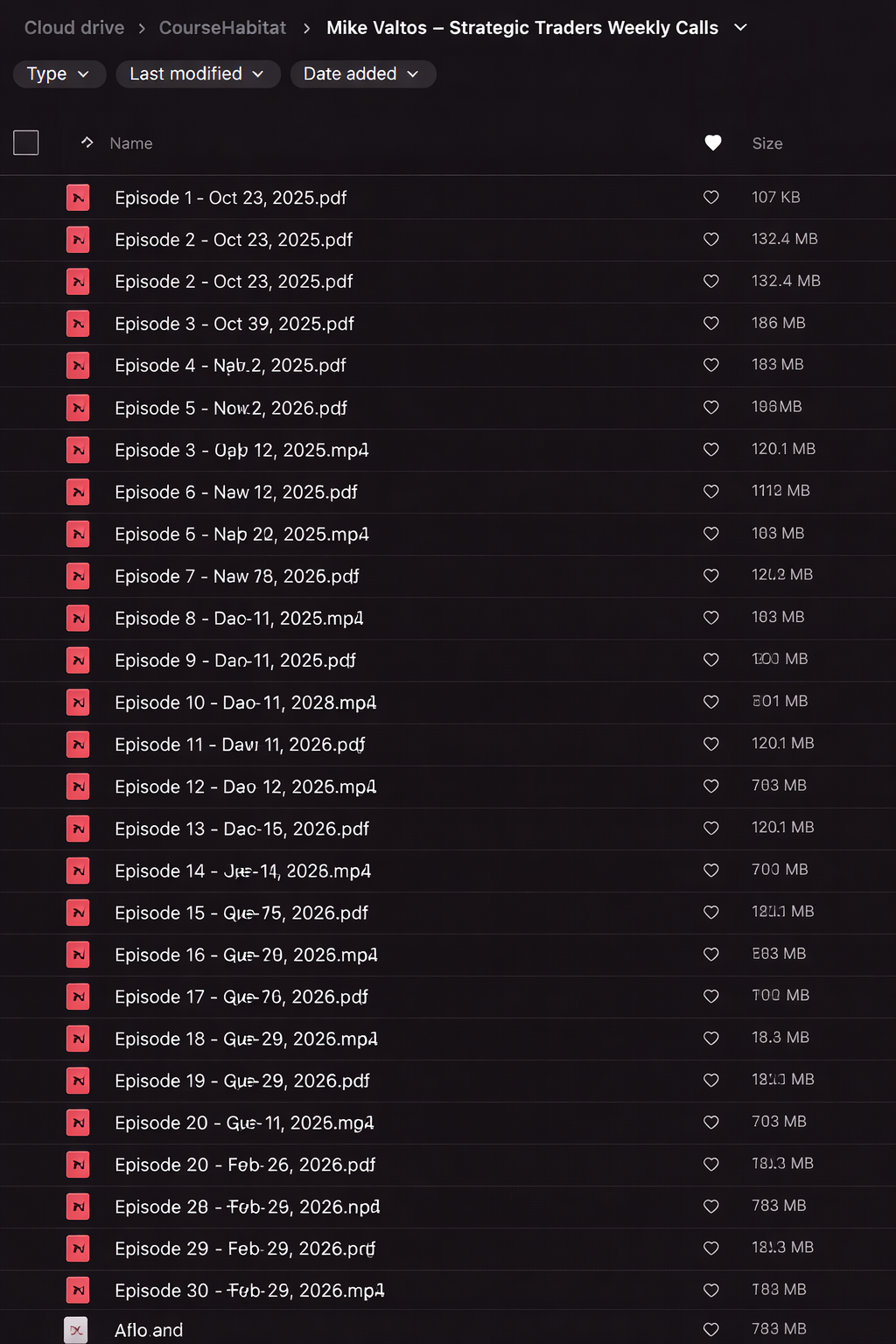Screen dimensions: 896x1344
Task: Toggle favorite heart for Episode 12
Action: [x=711, y=787]
